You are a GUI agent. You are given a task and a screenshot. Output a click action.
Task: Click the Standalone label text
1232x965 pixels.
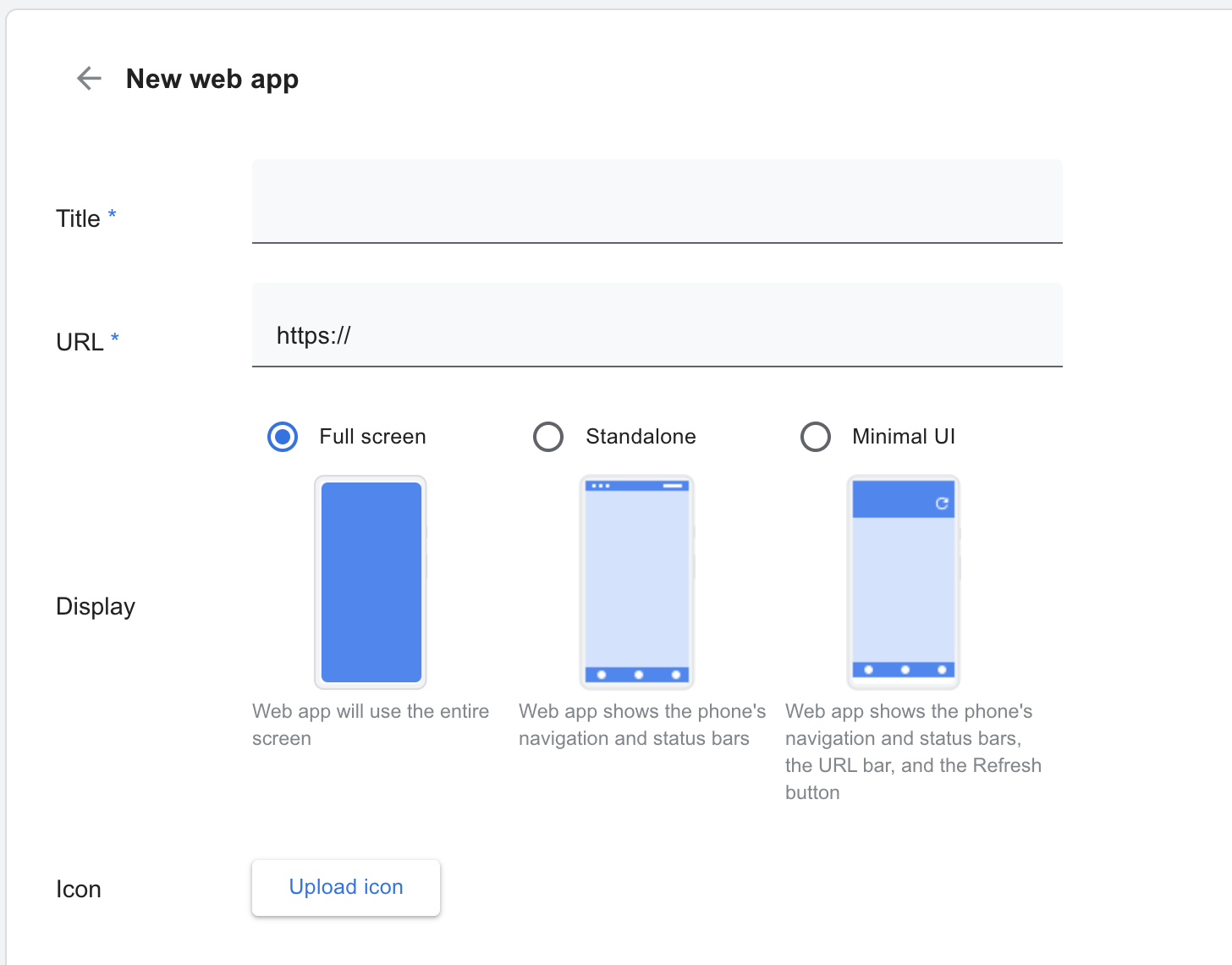point(641,437)
